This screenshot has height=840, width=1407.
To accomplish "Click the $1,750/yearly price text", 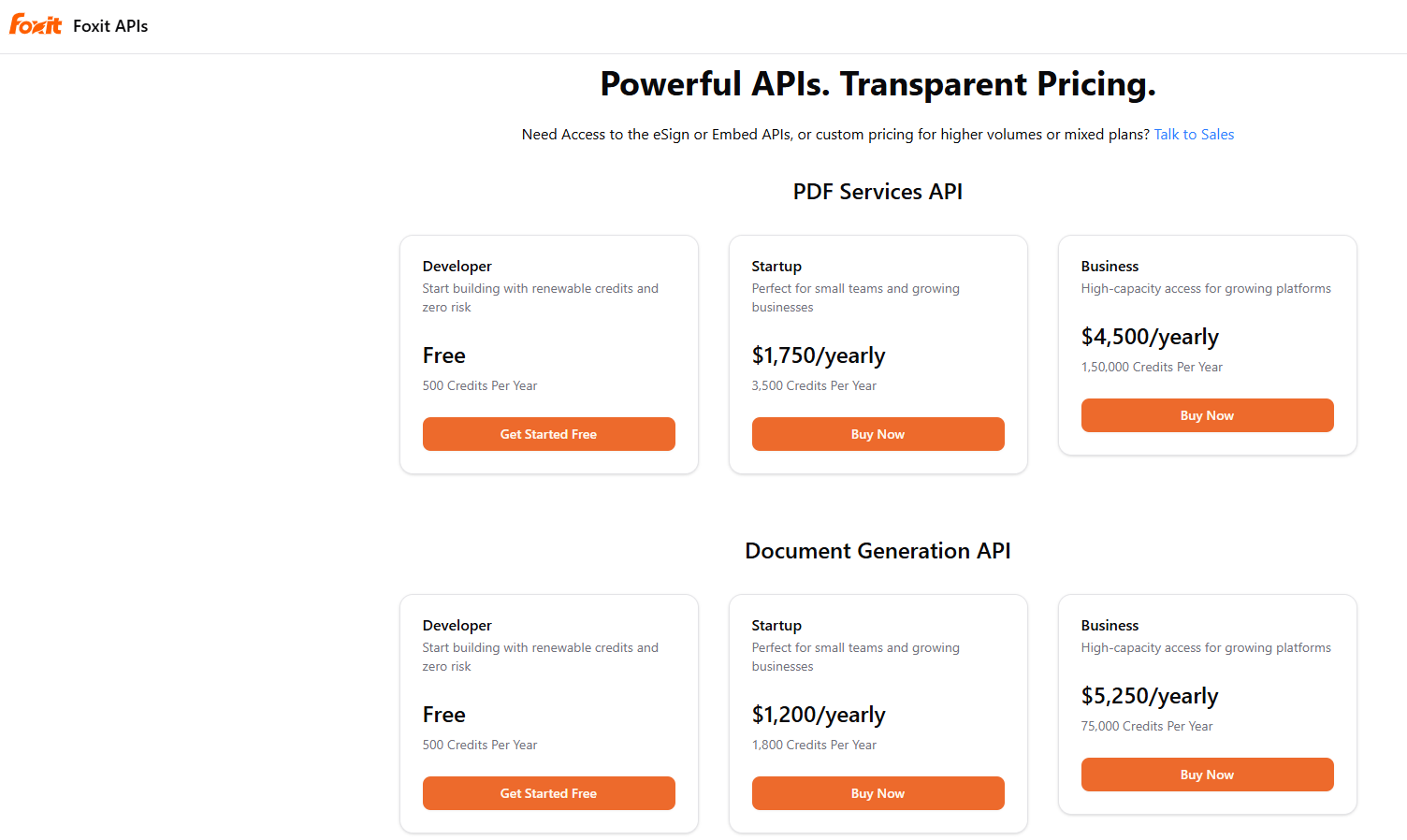I will tap(819, 355).
